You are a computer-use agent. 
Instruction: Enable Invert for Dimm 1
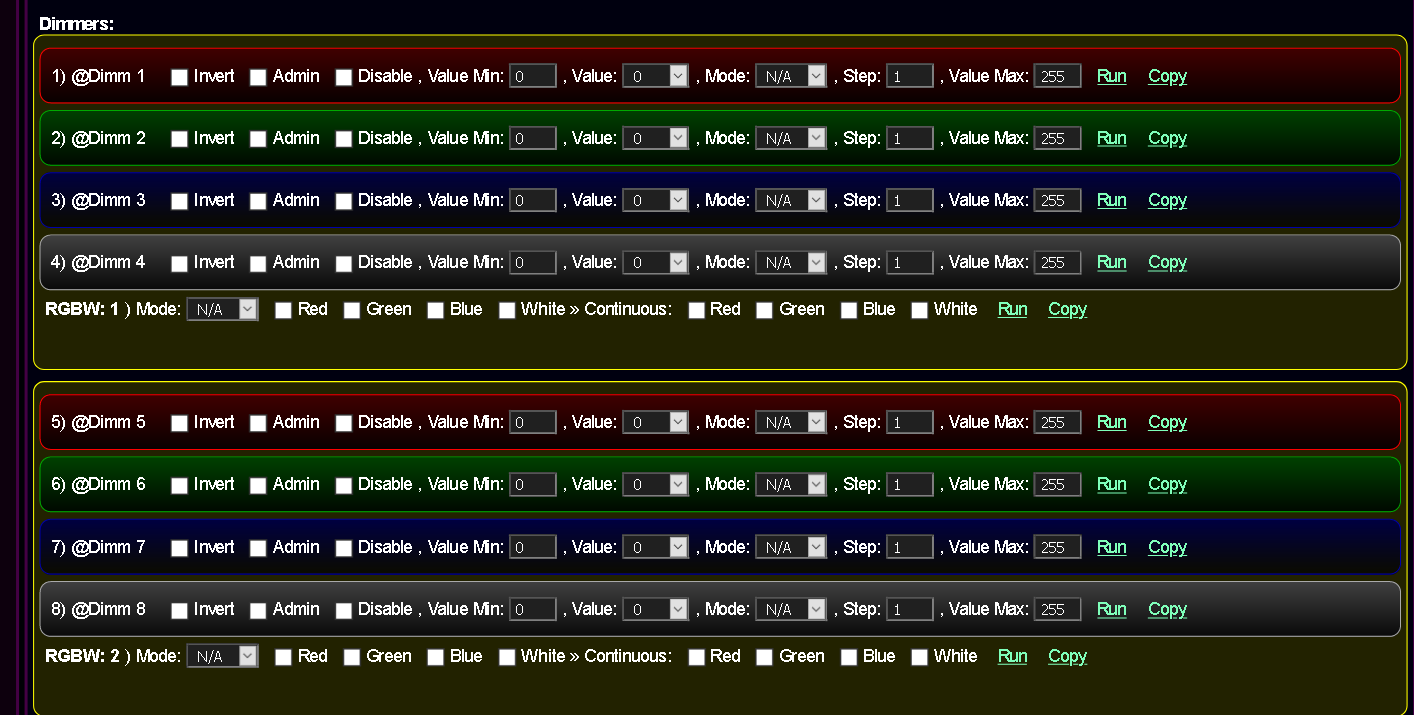[x=179, y=77]
